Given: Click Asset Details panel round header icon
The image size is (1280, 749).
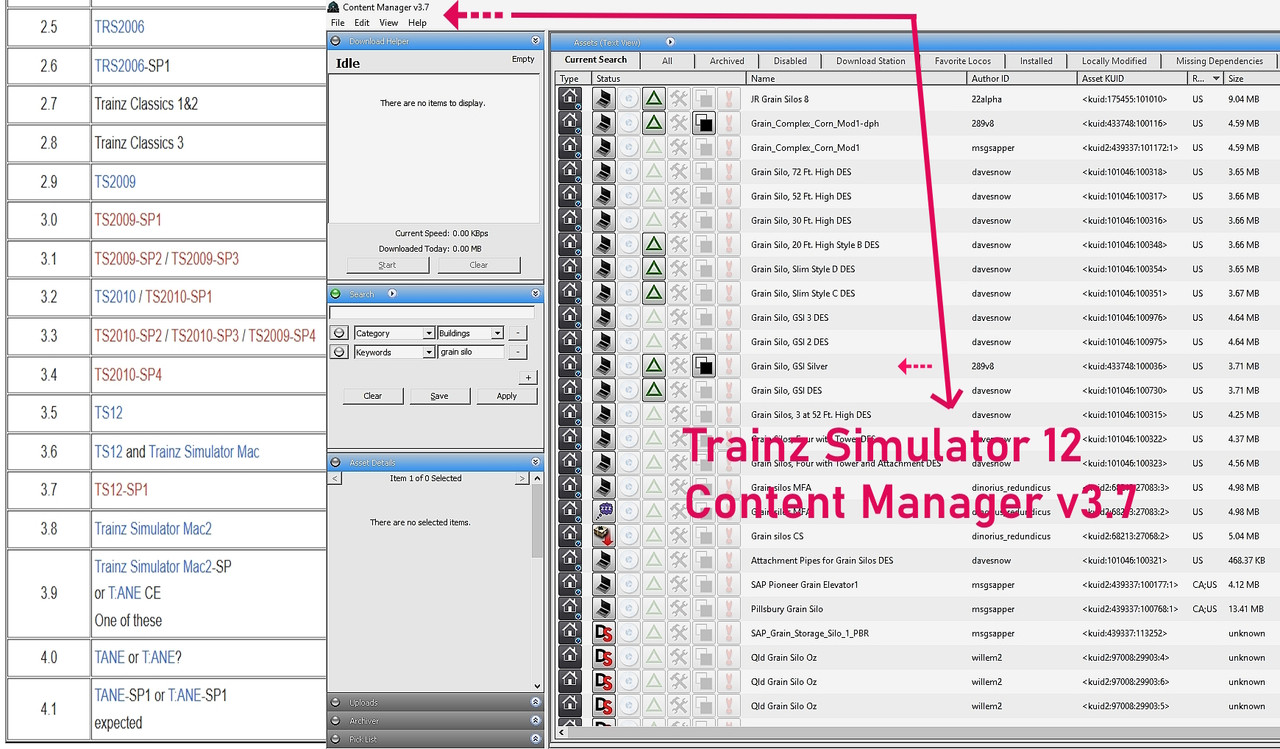Looking at the screenshot, I should click(336, 462).
